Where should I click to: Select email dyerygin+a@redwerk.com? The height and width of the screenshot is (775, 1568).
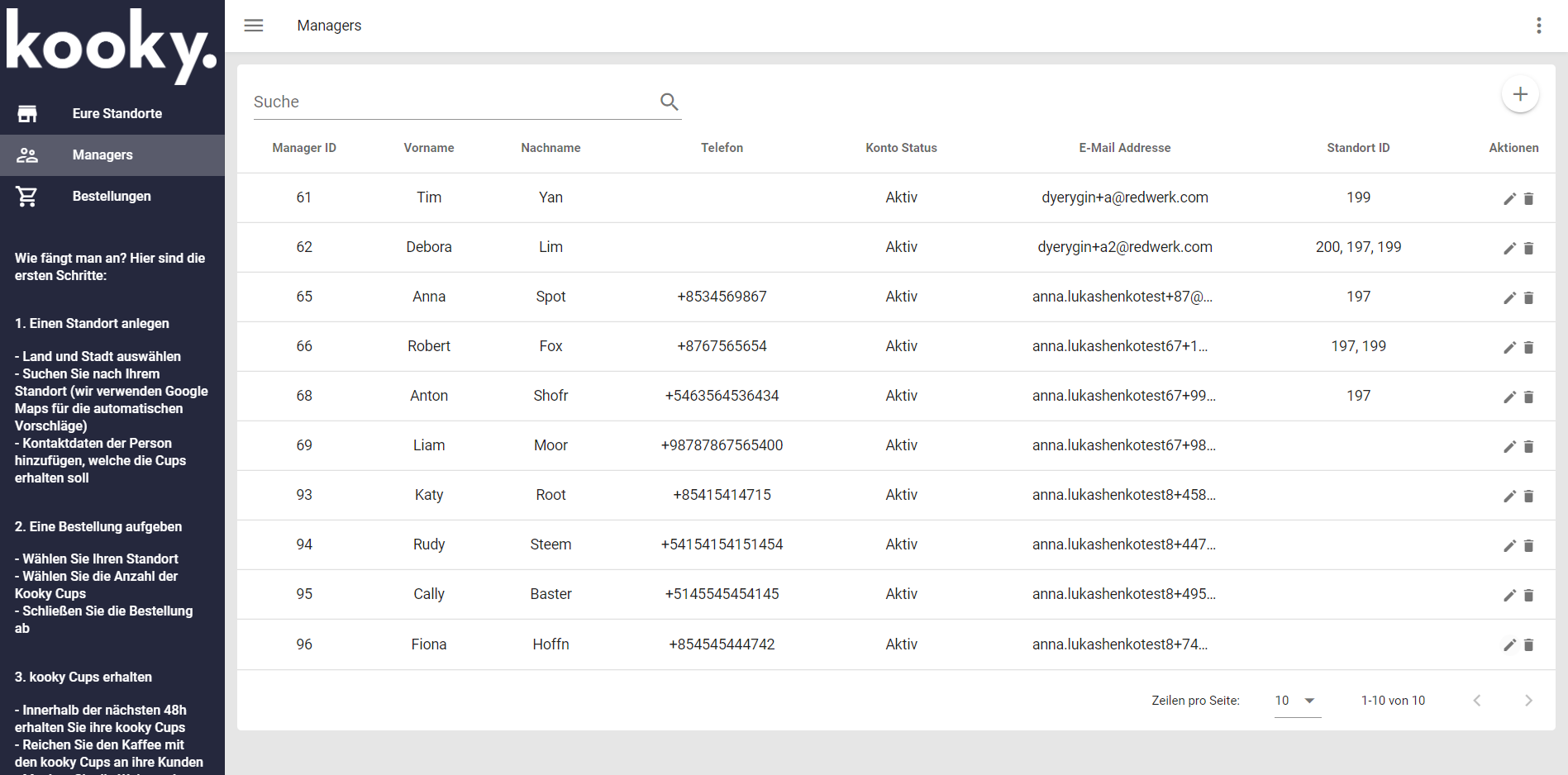[1125, 197]
